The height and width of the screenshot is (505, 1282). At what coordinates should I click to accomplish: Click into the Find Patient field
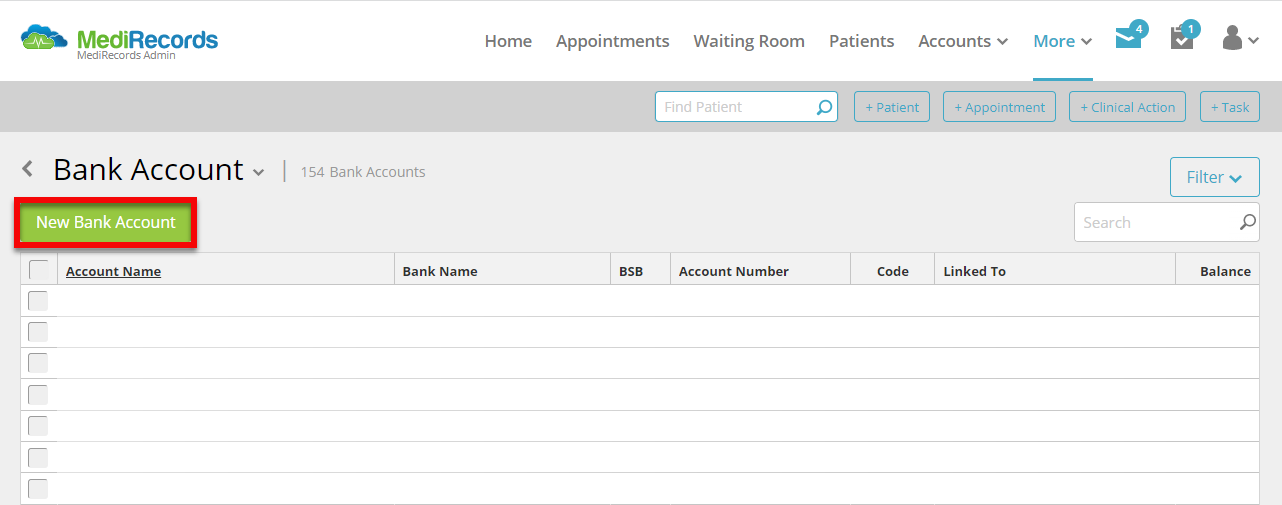[x=735, y=107]
